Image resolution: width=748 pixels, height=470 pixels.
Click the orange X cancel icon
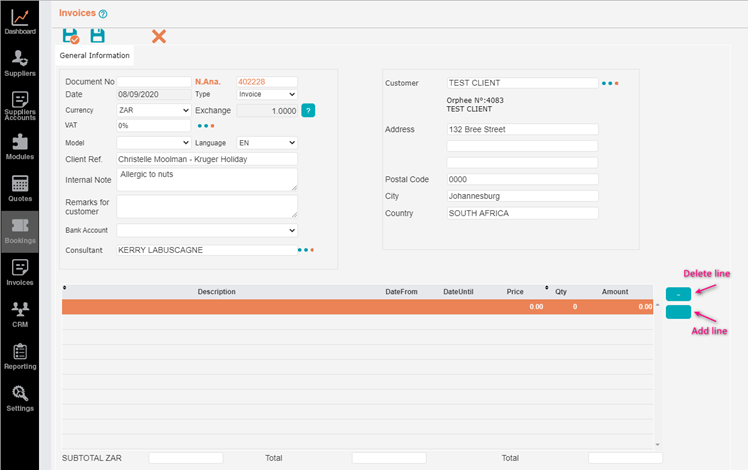pos(159,36)
